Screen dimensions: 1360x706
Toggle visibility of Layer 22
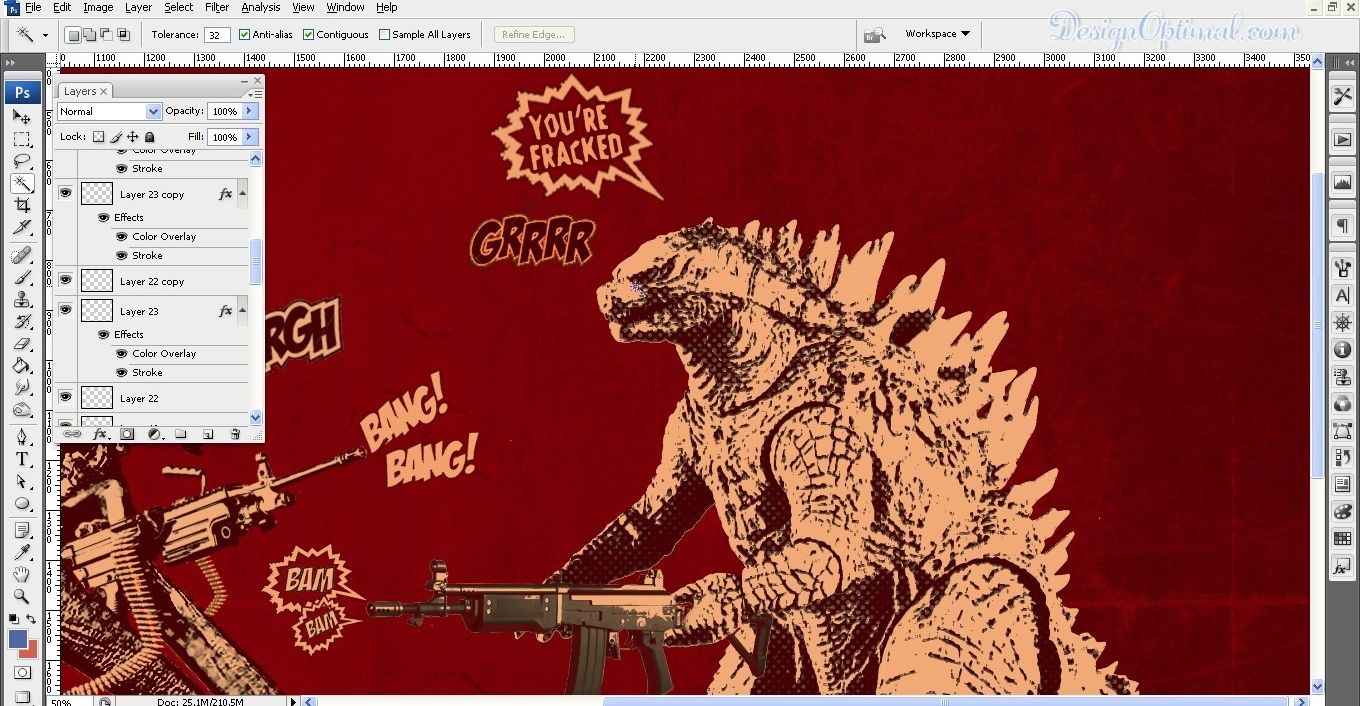[65, 398]
